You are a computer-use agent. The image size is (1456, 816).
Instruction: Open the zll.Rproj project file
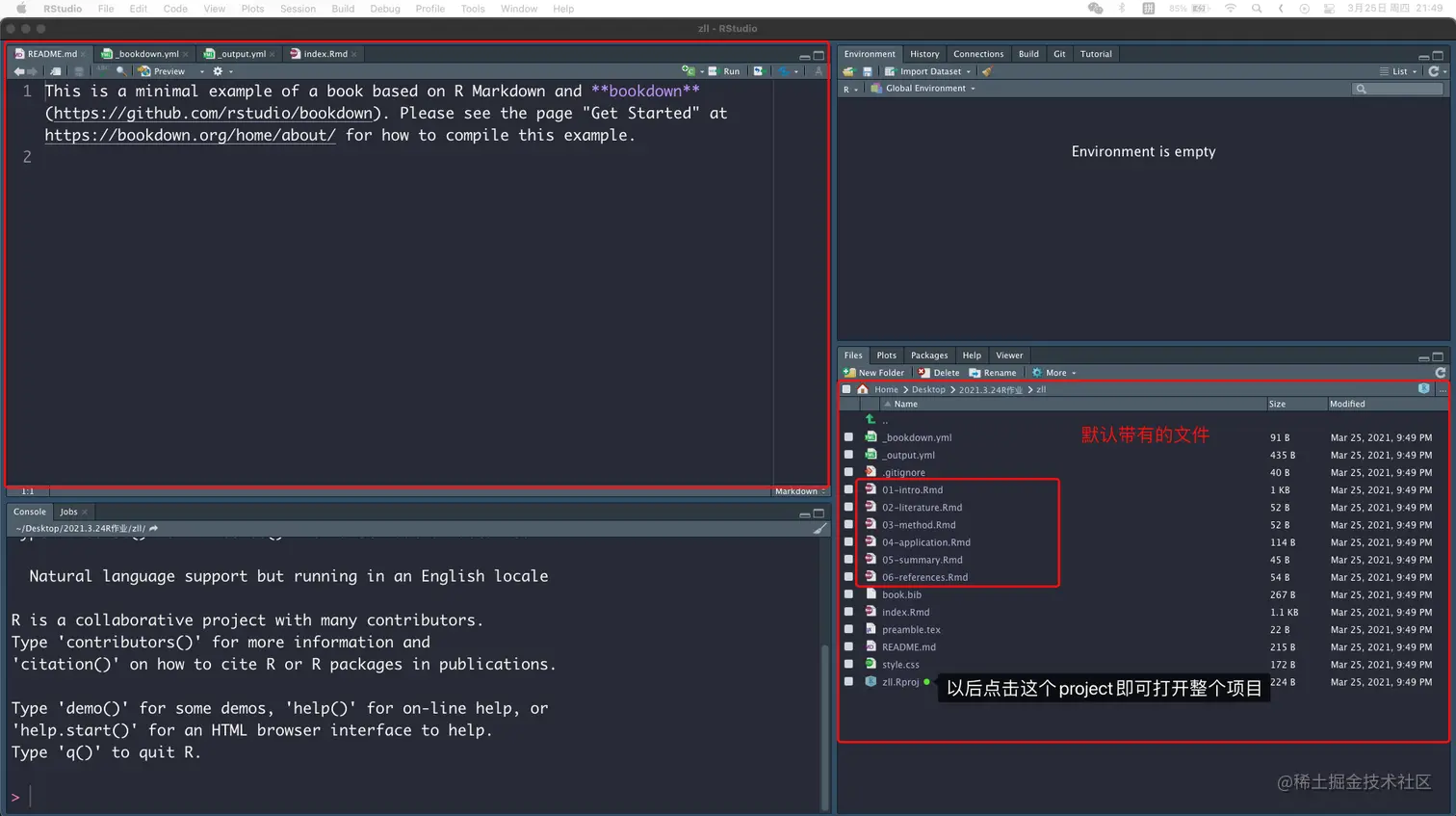pos(900,682)
